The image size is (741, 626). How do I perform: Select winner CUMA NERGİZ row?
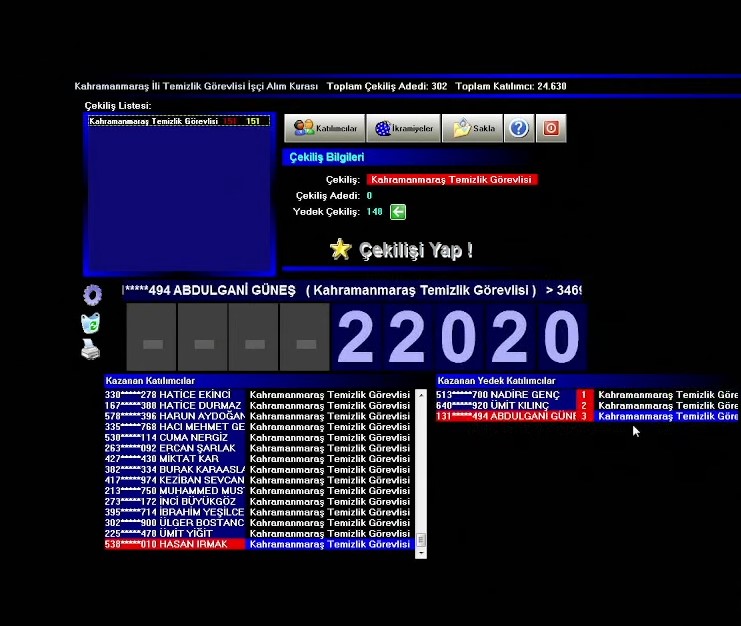pos(257,437)
